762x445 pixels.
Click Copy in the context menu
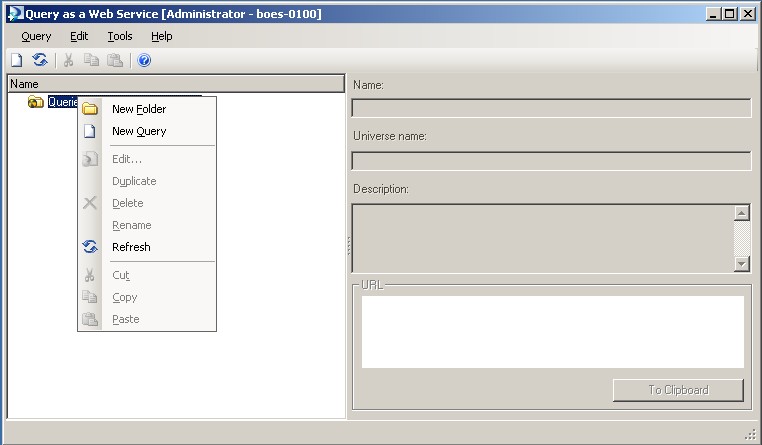147,297
